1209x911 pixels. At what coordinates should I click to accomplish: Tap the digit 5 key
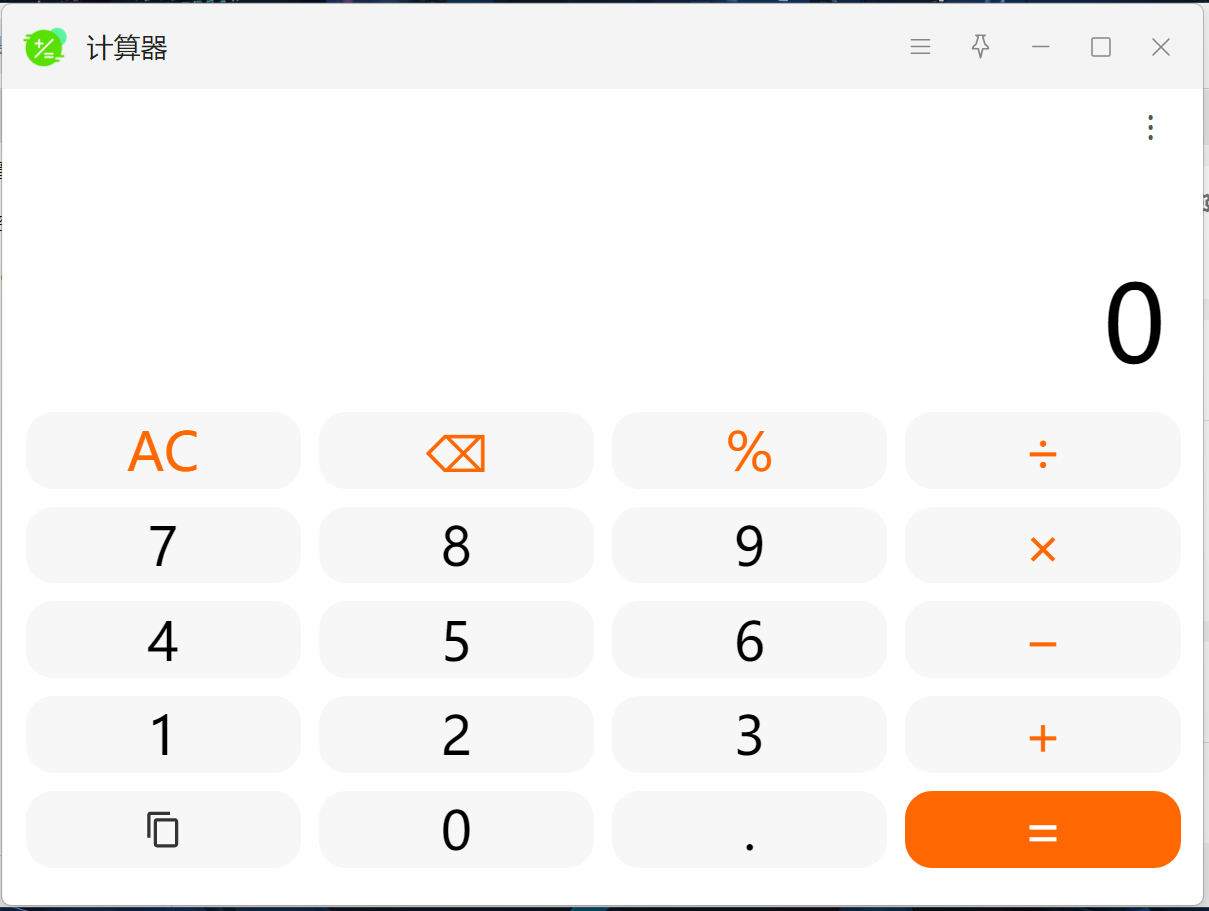[456, 640]
